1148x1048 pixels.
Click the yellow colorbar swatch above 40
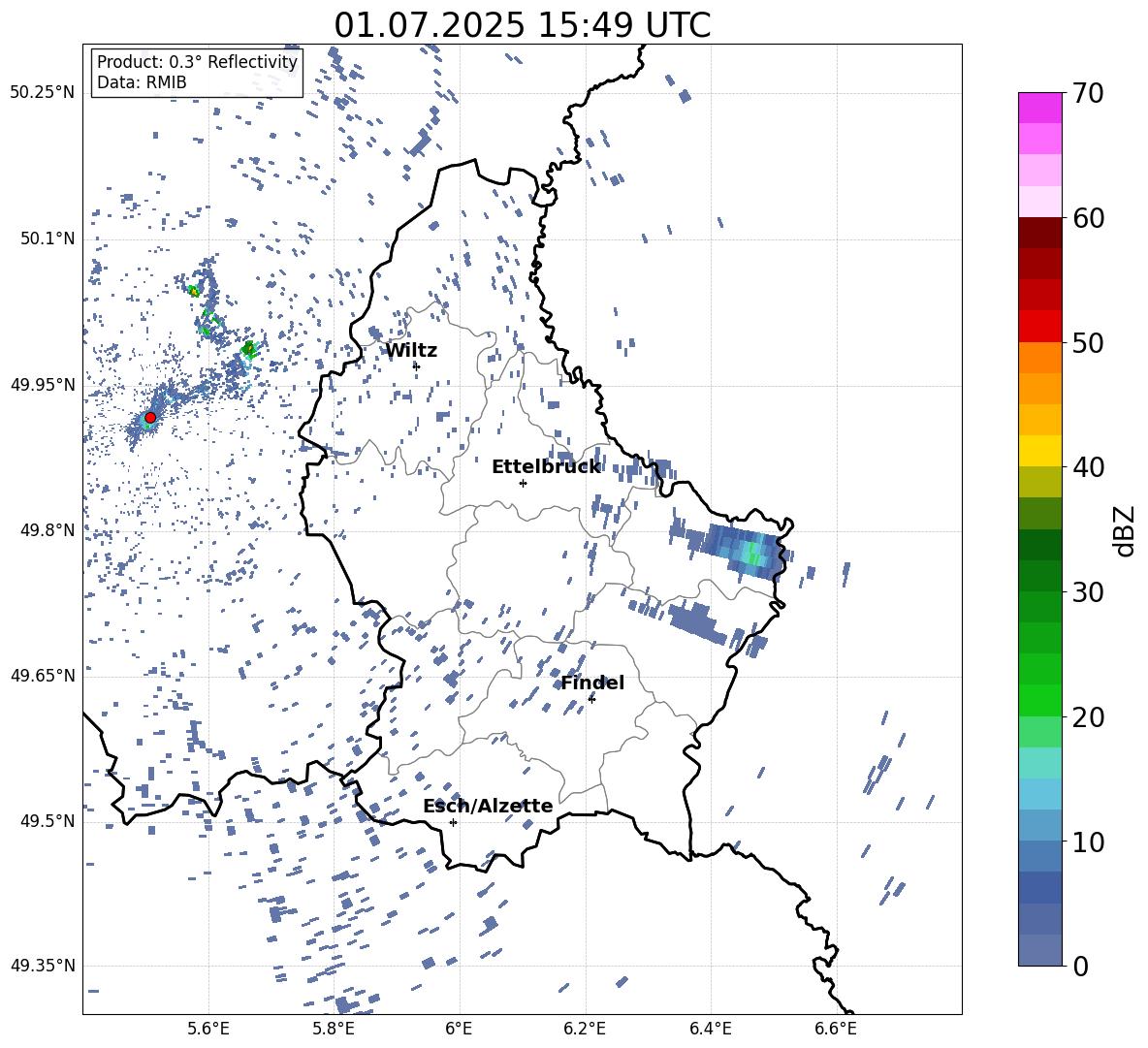pyautogui.click(x=1039, y=451)
